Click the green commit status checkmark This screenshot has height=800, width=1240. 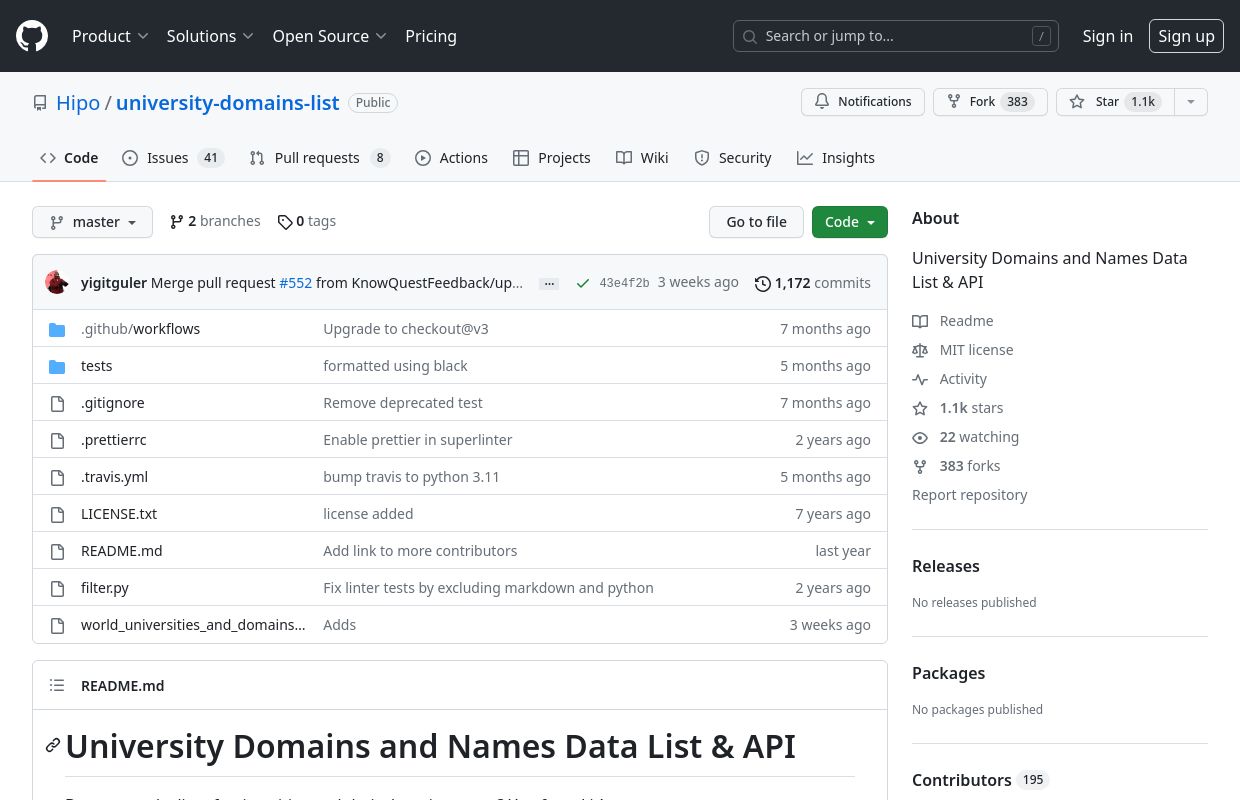tap(583, 283)
